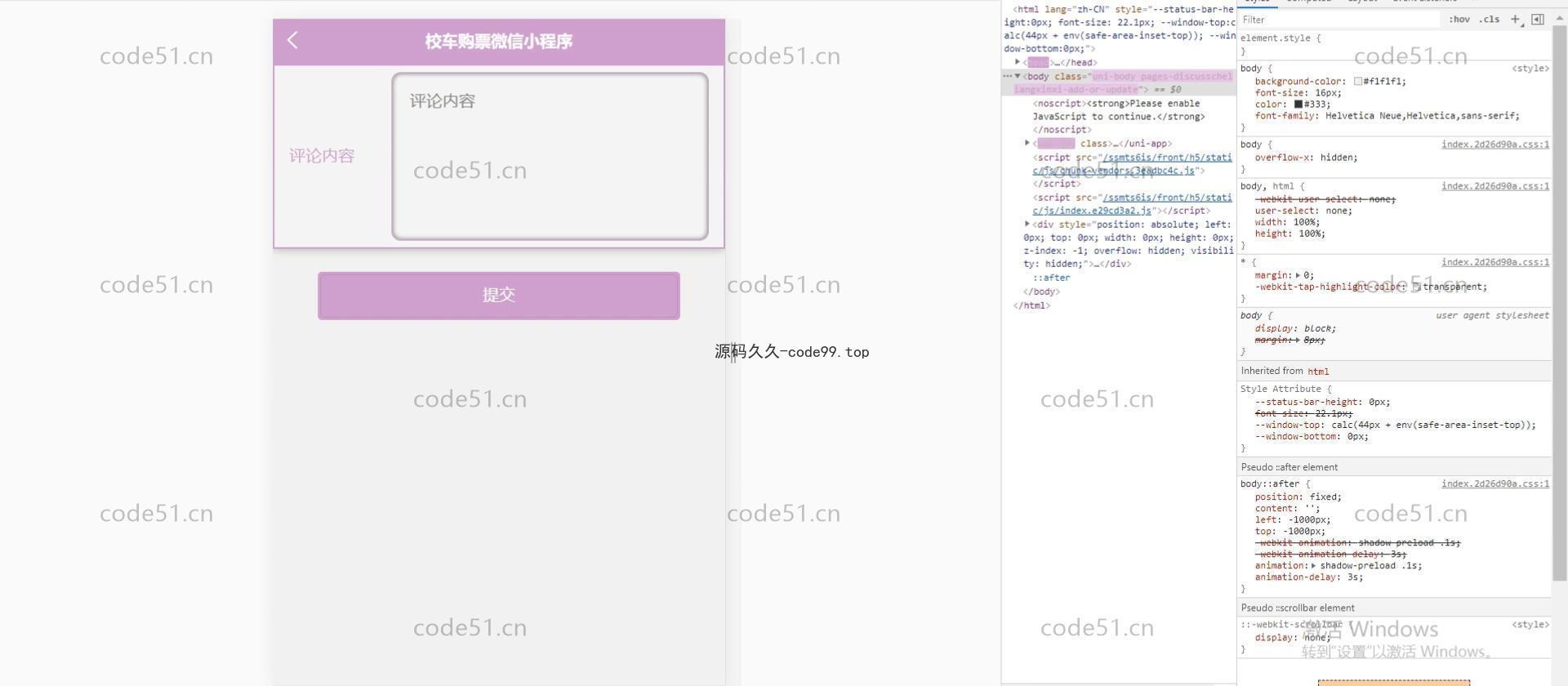Viewport: 1568px width, 686px height.
Task: Add new style rule with plus icon
Action: click(x=1516, y=20)
